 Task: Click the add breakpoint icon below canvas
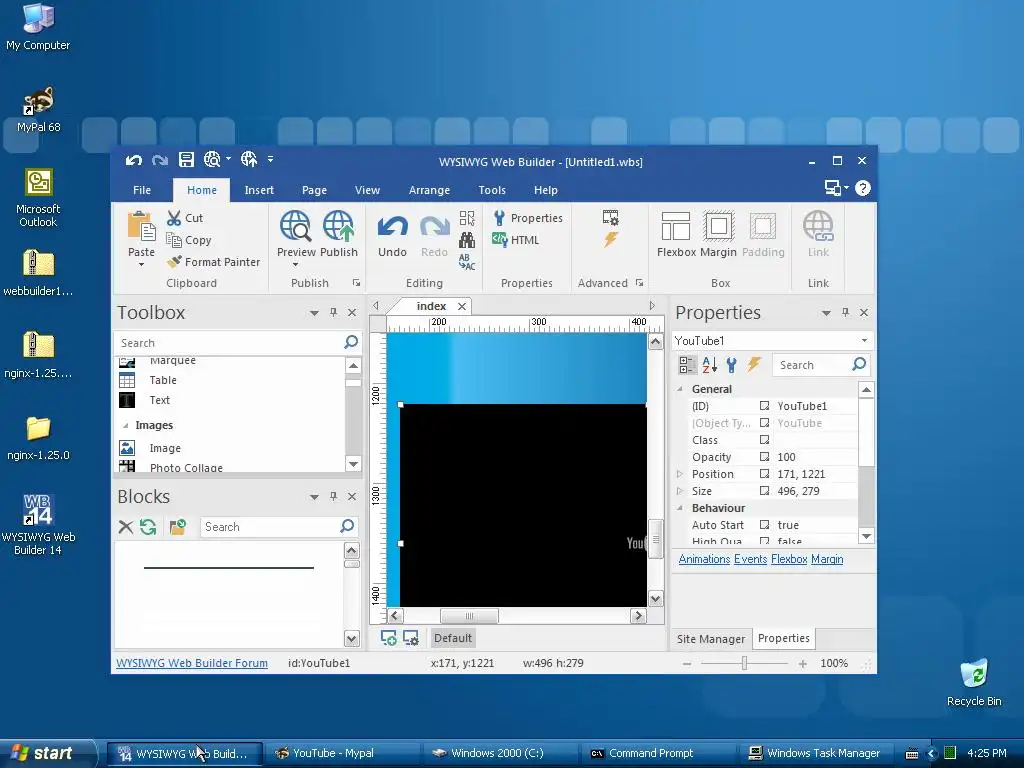(389, 638)
